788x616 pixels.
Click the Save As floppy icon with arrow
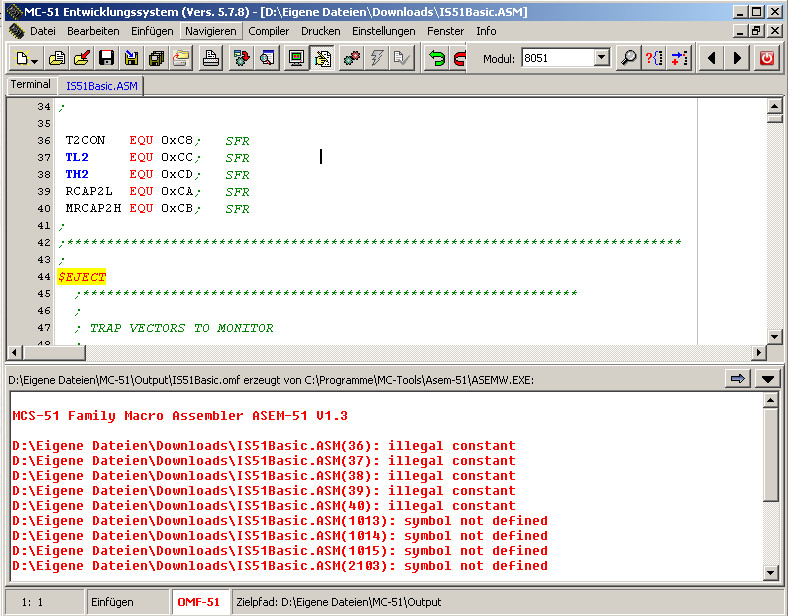pos(132,58)
